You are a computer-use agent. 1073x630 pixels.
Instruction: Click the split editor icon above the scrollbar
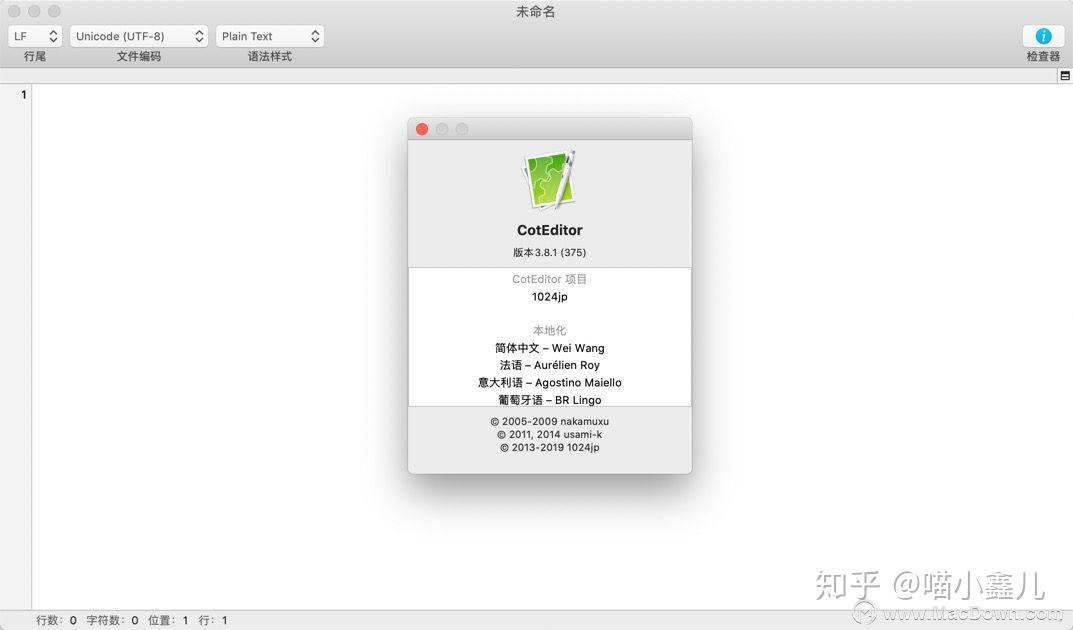point(1064,74)
